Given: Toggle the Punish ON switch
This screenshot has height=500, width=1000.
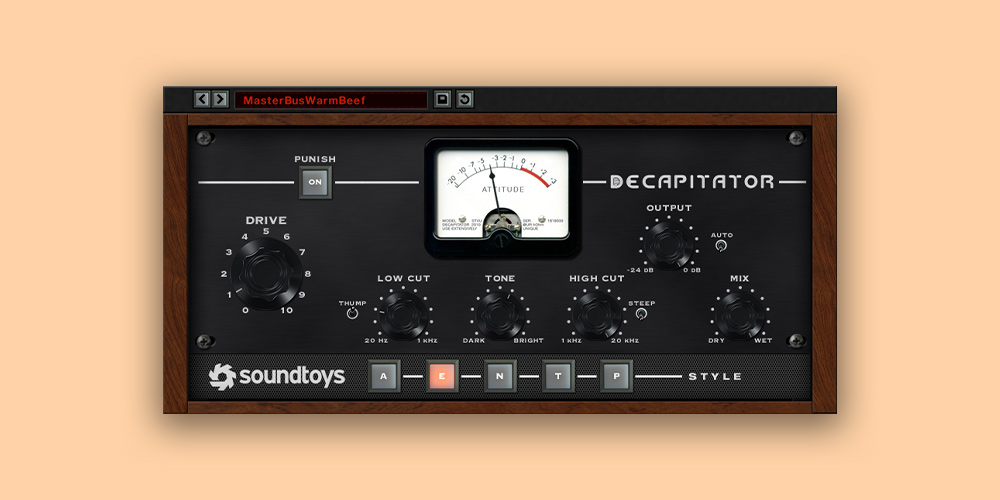Looking at the screenshot, I should 315,181.
